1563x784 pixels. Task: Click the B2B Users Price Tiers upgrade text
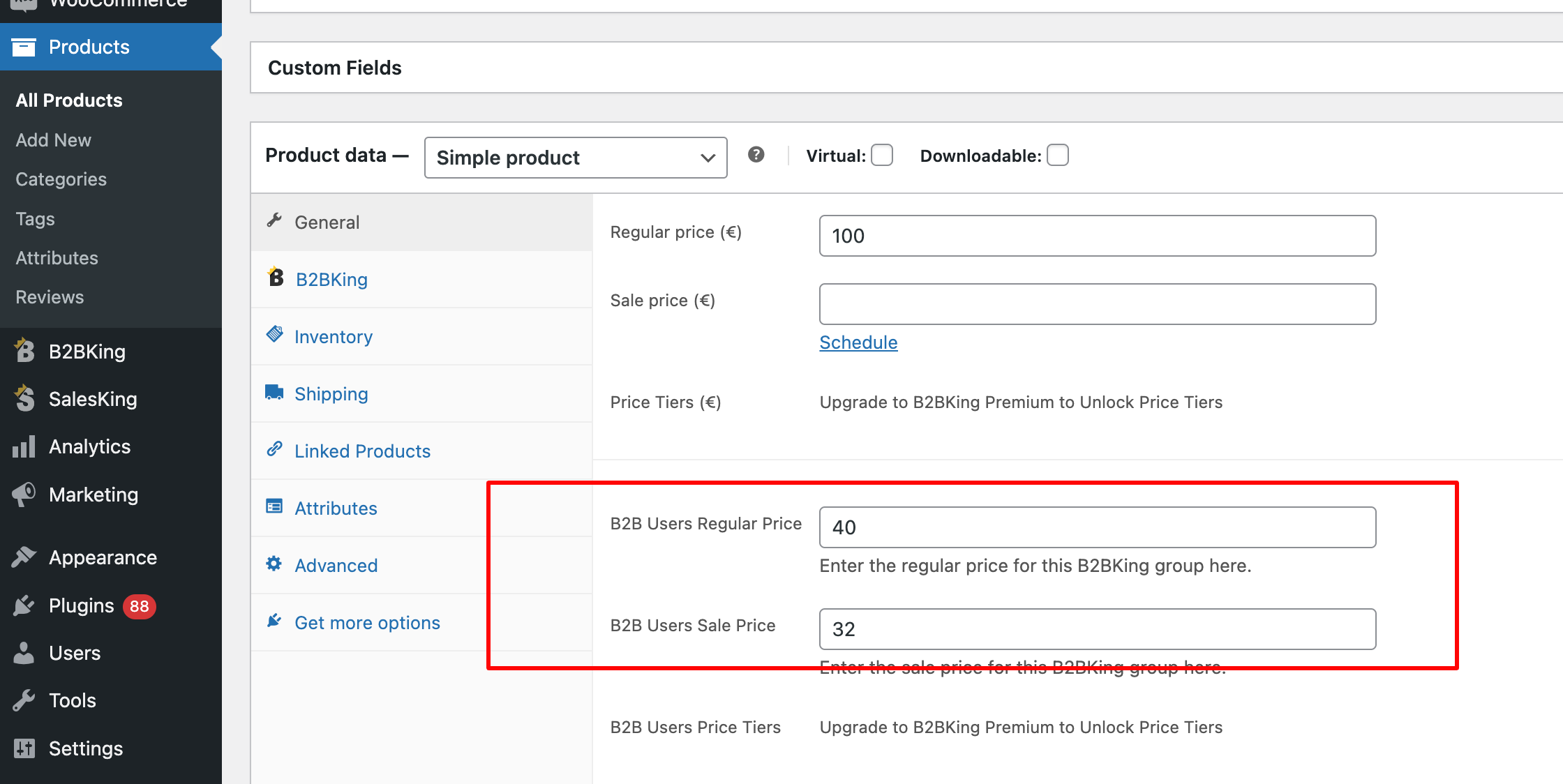coord(1021,728)
